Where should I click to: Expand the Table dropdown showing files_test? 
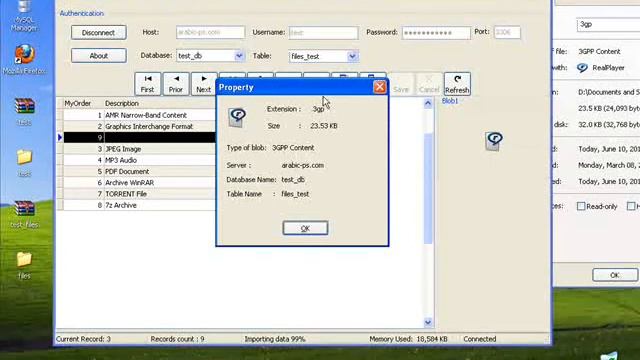(352, 56)
